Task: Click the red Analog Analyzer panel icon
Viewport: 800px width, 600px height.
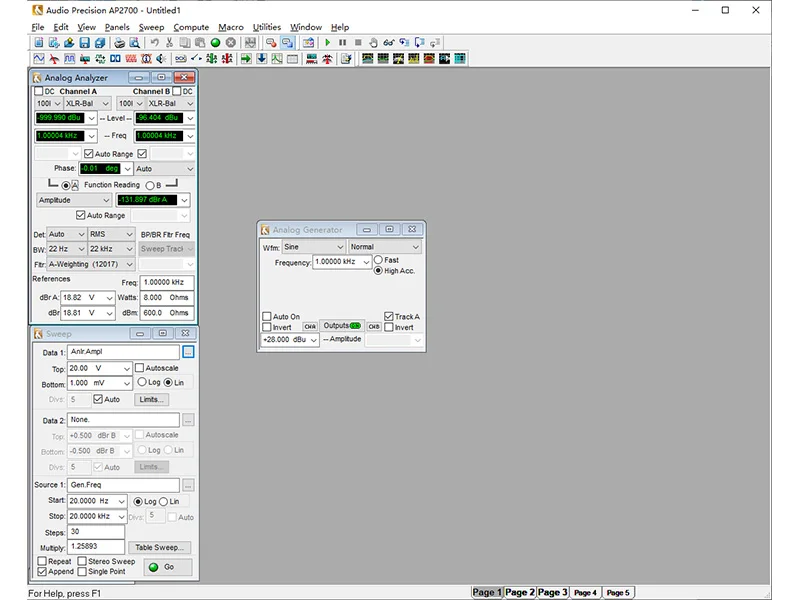Action: coord(54,59)
